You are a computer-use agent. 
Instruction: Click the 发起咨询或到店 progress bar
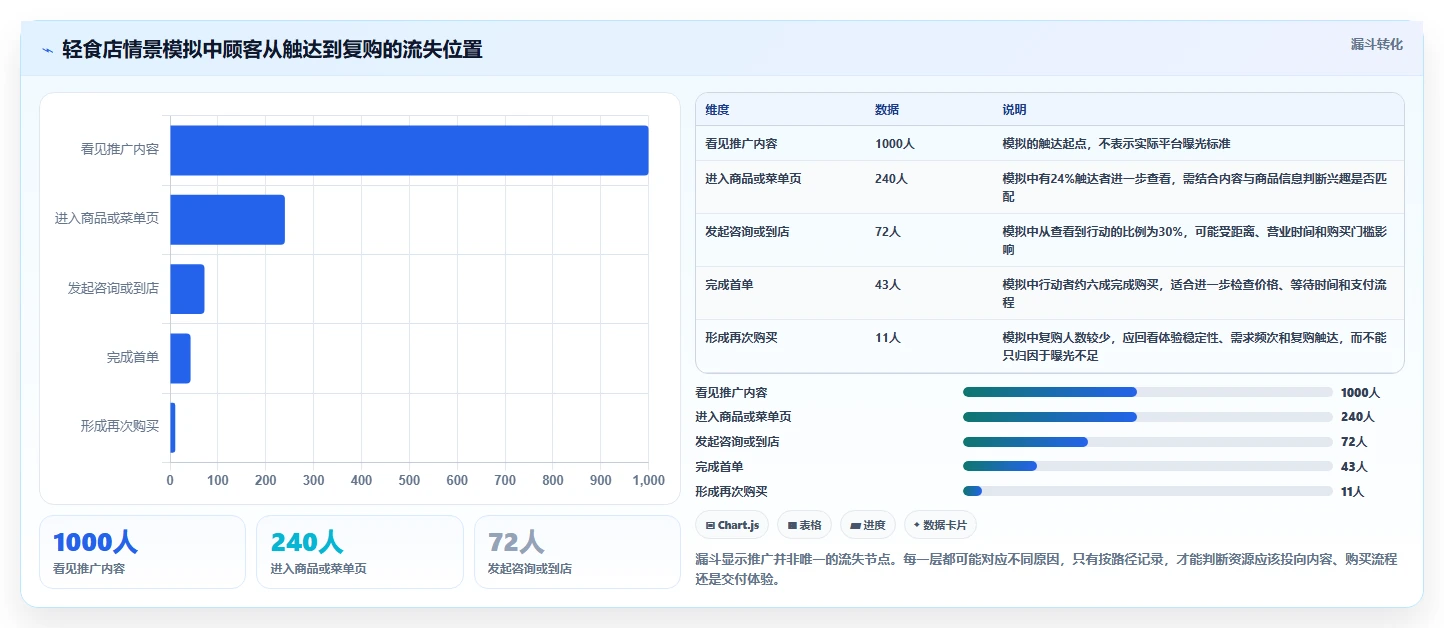click(x=1148, y=442)
